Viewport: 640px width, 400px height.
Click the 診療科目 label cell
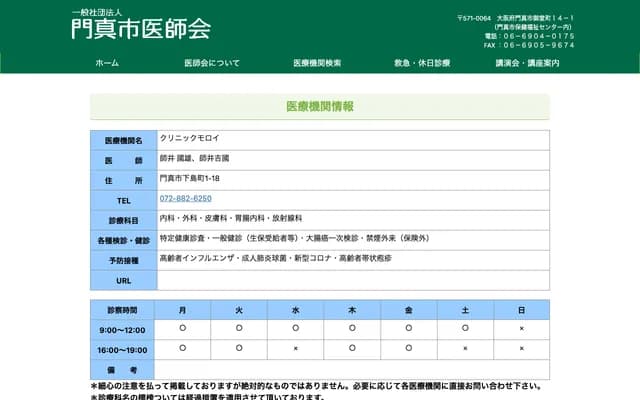[124, 220]
